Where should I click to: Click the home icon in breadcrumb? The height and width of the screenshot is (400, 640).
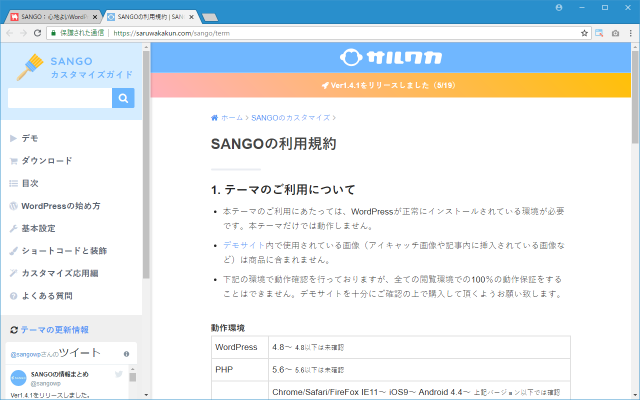click(x=215, y=118)
